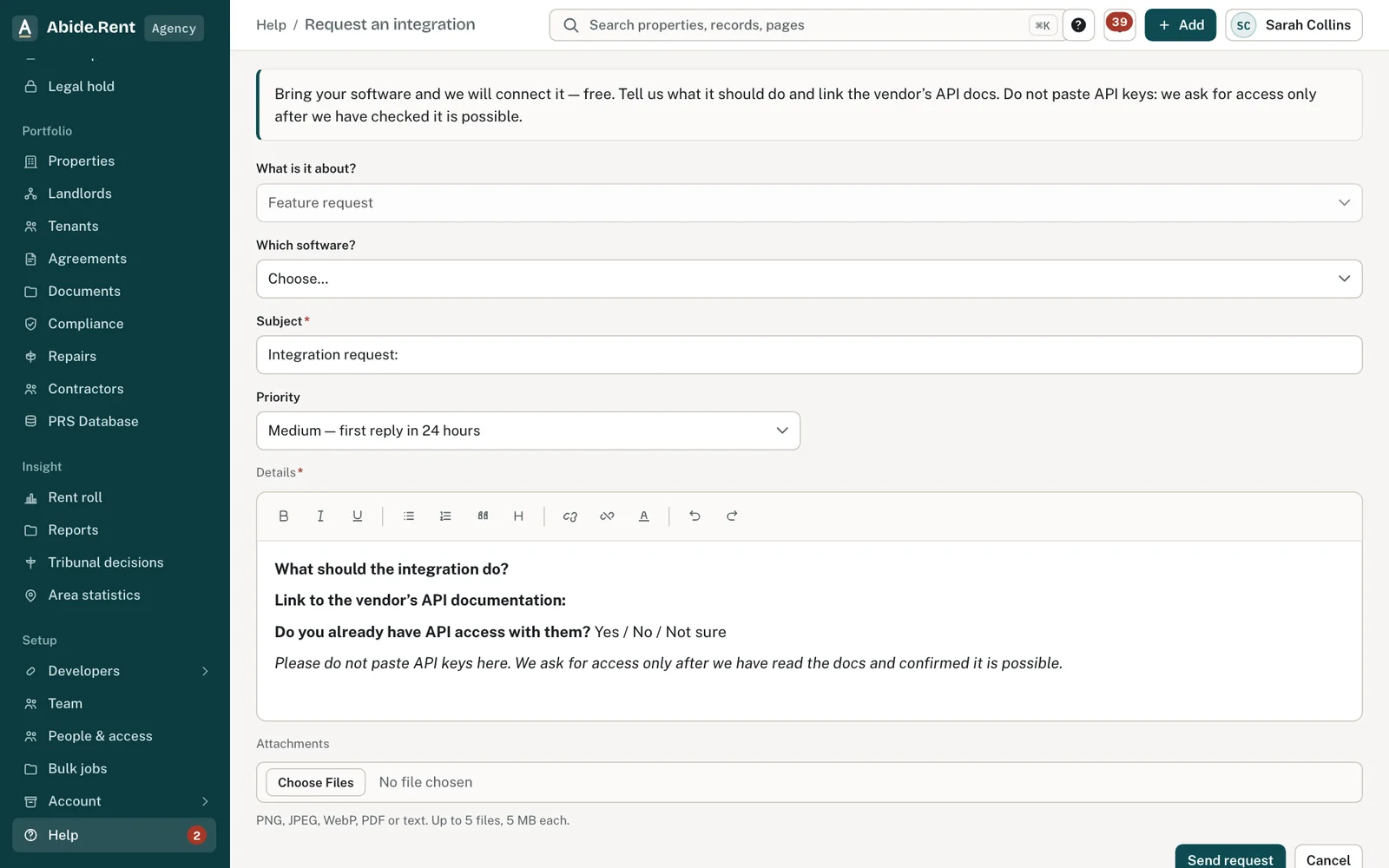Image resolution: width=1389 pixels, height=868 pixels.
Task: Insert a bulleted list
Action: pos(409,516)
